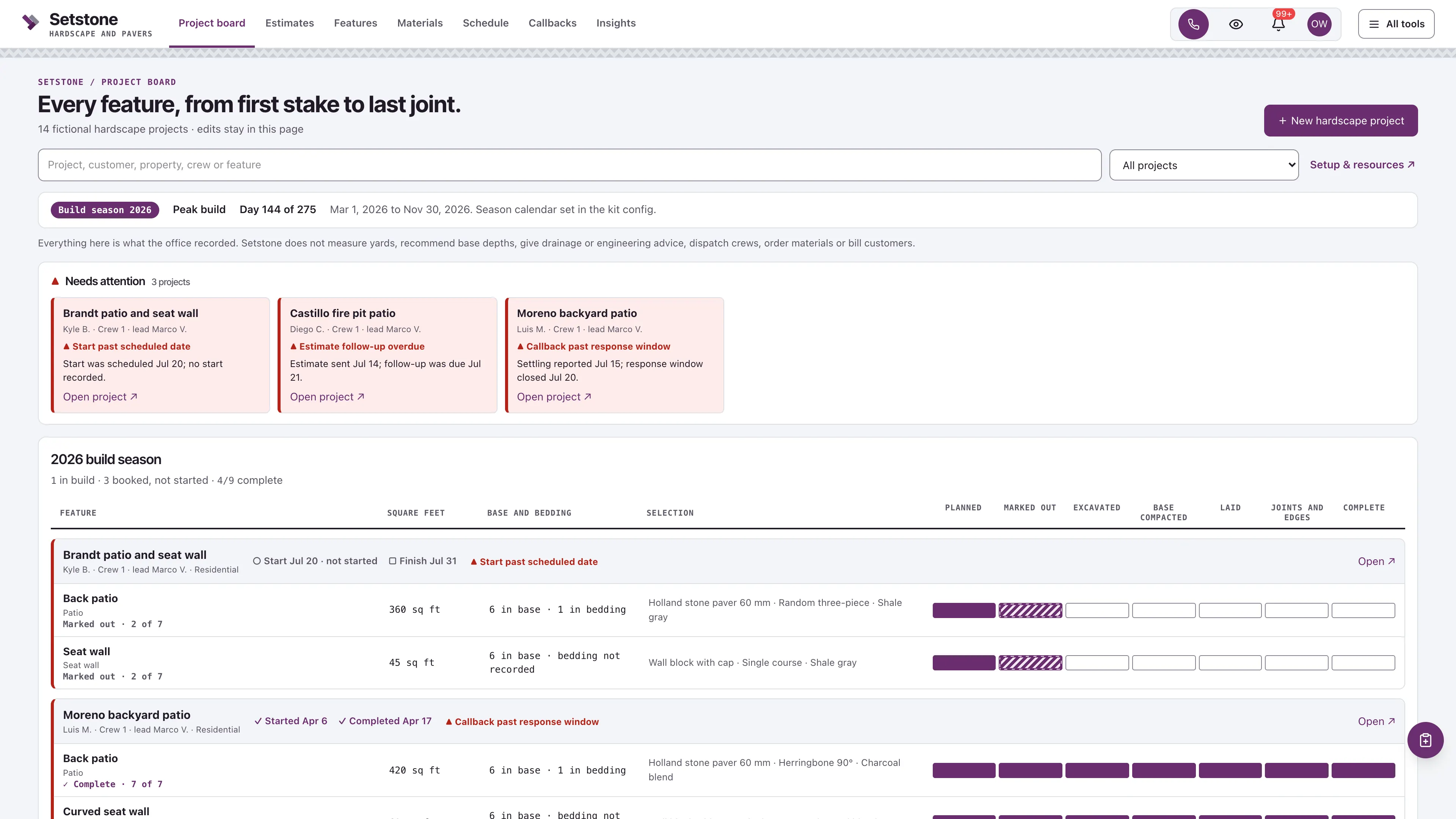Open project link on Moreno card
Image resolution: width=1456 pixels, height=819 pixels.
[554, 397]
